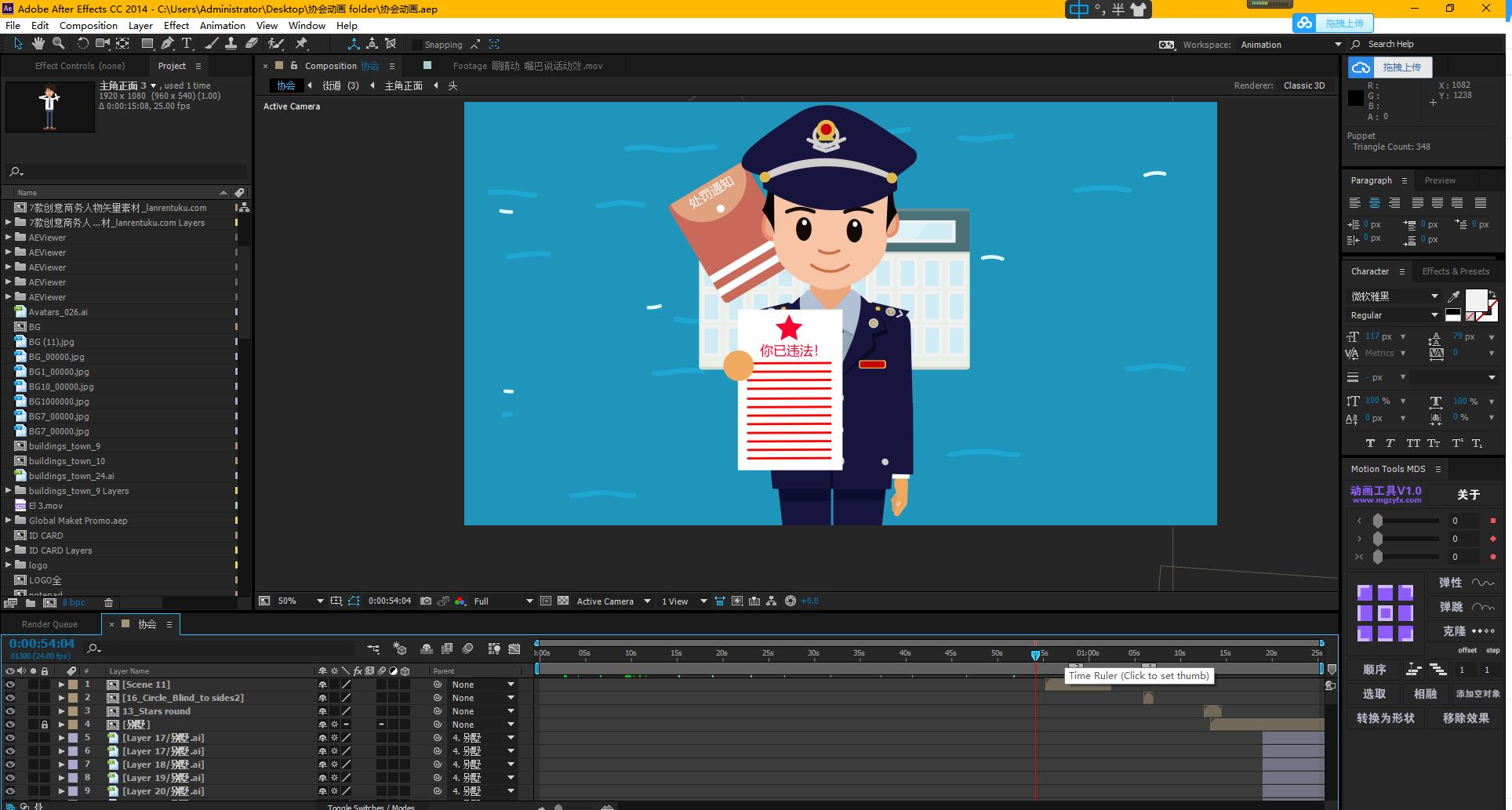The height and width of the screenshot is (810, 1512).
Task: Select the Unified Camera tool
Action: click(102, 44)
